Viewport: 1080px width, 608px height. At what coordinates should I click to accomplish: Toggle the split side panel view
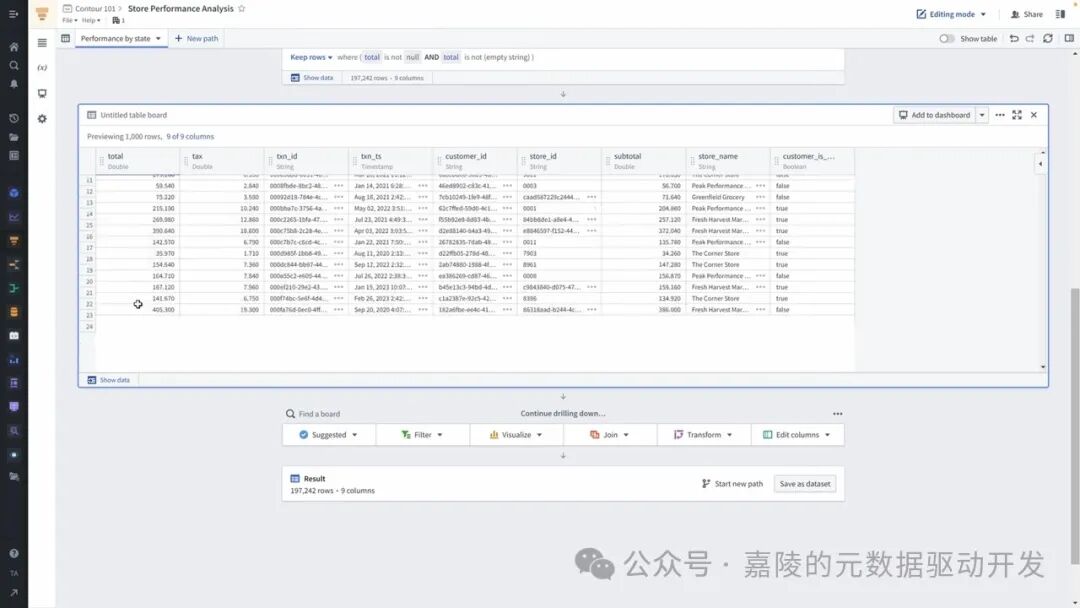[x=1069, y=39]
